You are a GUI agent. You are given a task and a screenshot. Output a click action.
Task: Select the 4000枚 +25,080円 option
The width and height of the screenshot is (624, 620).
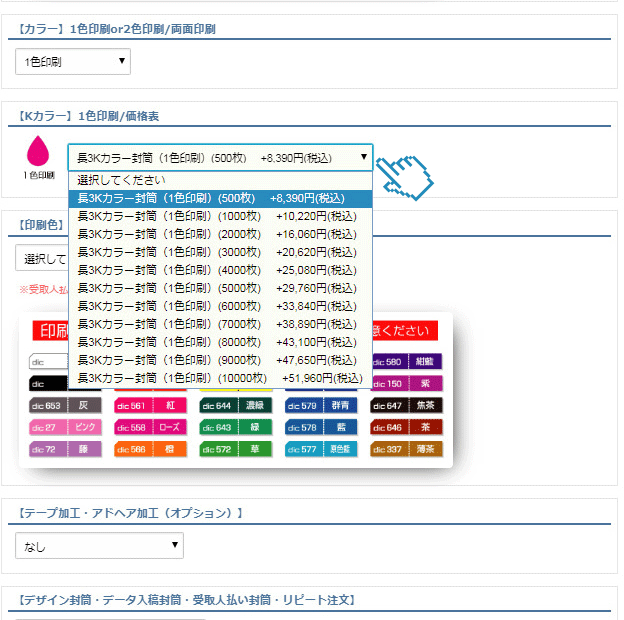point(220,270)
